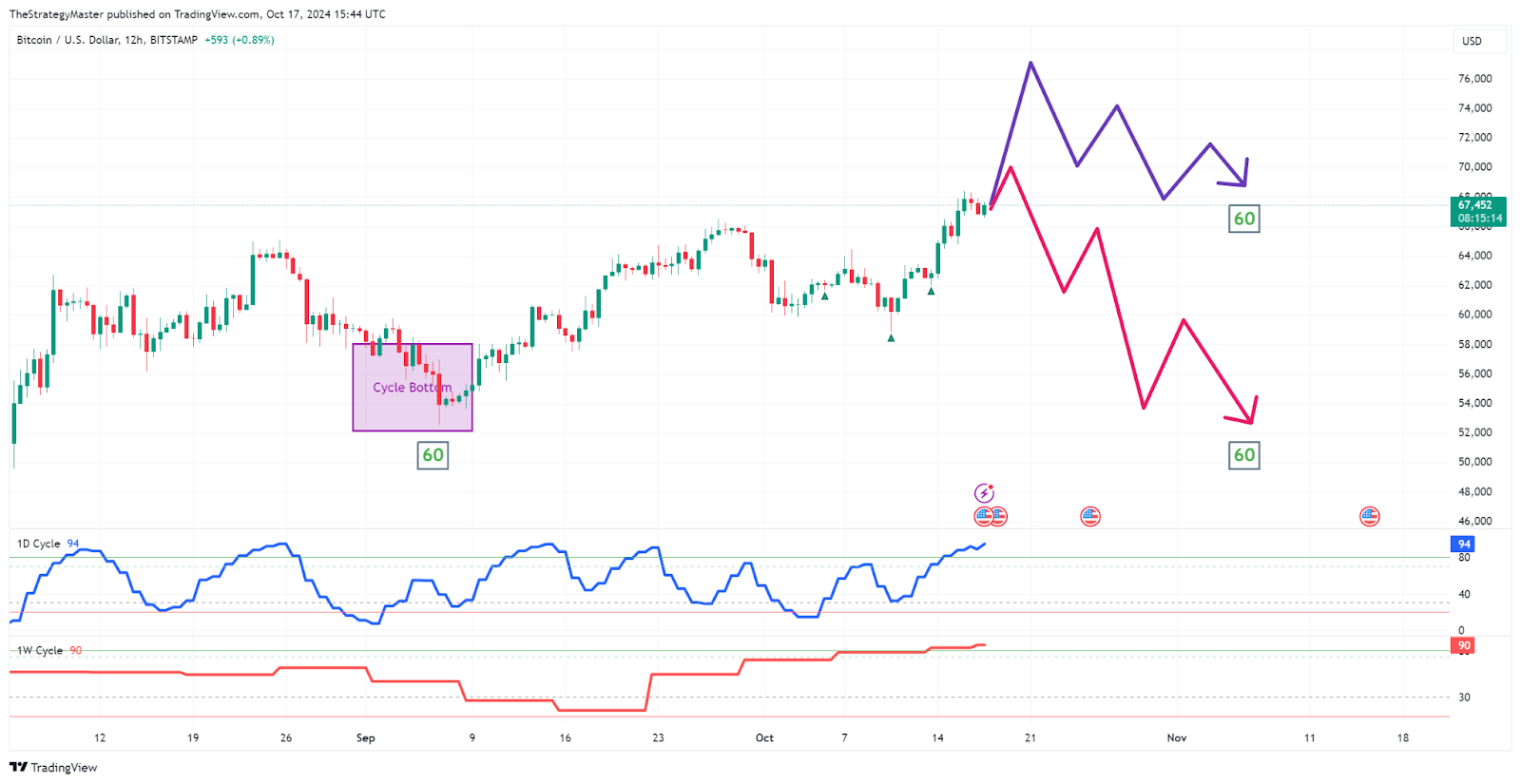
Task: Click the 26 date label on the time axis
Action: 286,737
